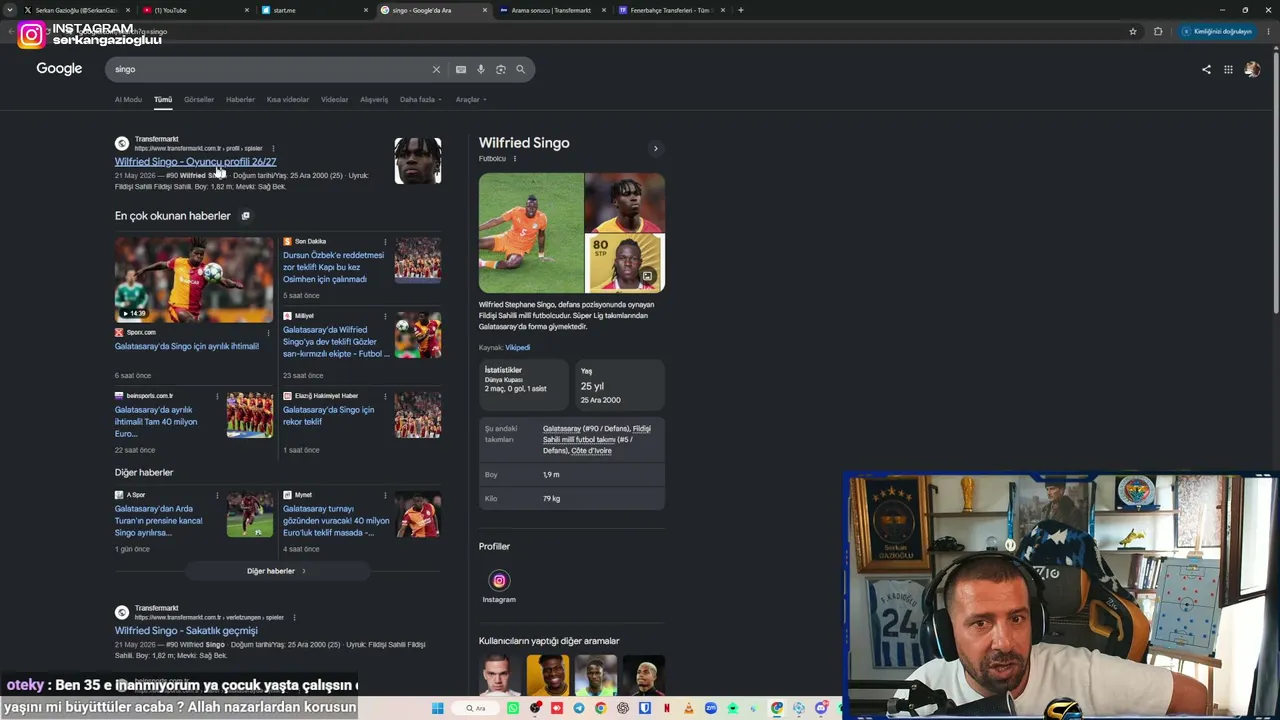This screenshot has height=720, width=1280.
Task: Open 'Wilfried Singo - Oyuncu profili 26/27' result
Action: (195, 161)
